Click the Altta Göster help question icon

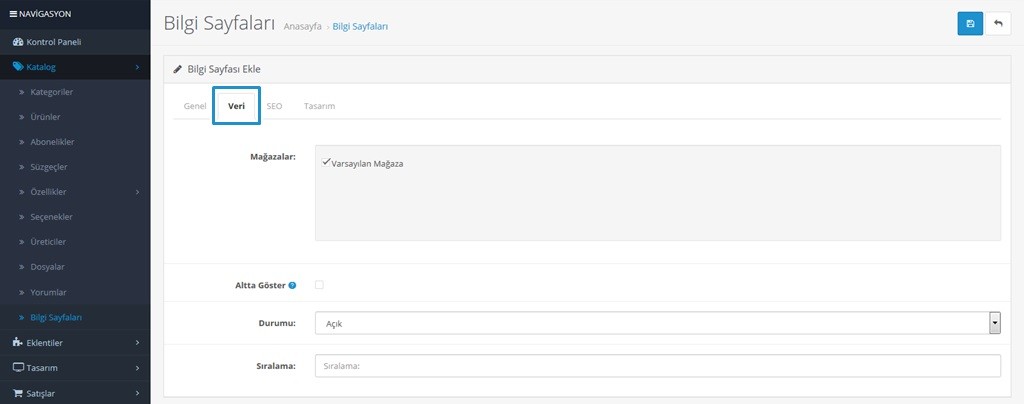[292, 285]
